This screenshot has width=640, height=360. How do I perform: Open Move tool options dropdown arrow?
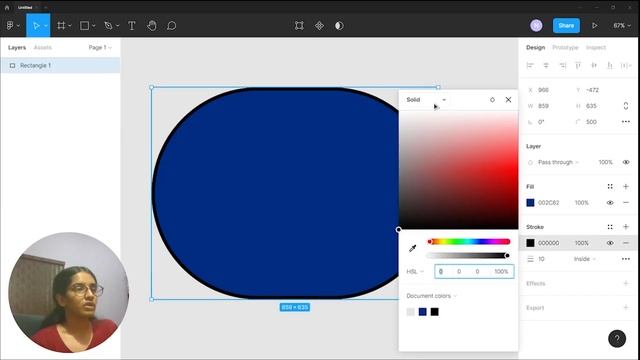click(46, 26)
